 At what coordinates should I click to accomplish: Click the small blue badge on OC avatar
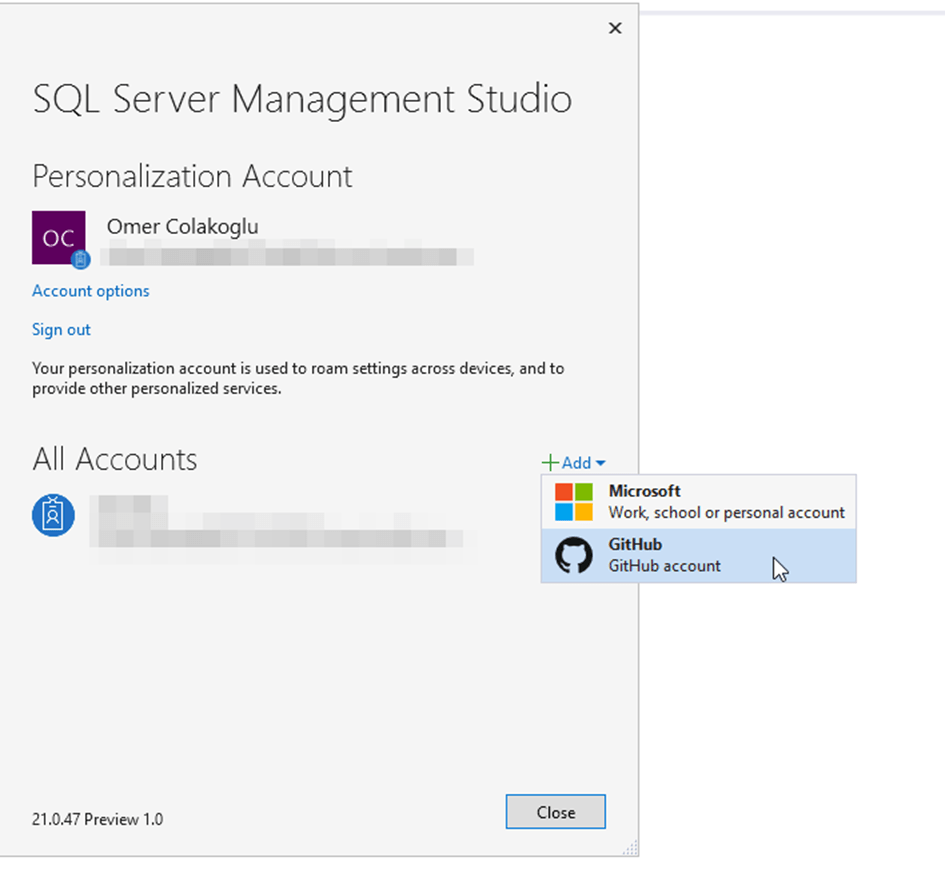click(x=81, y=260)
